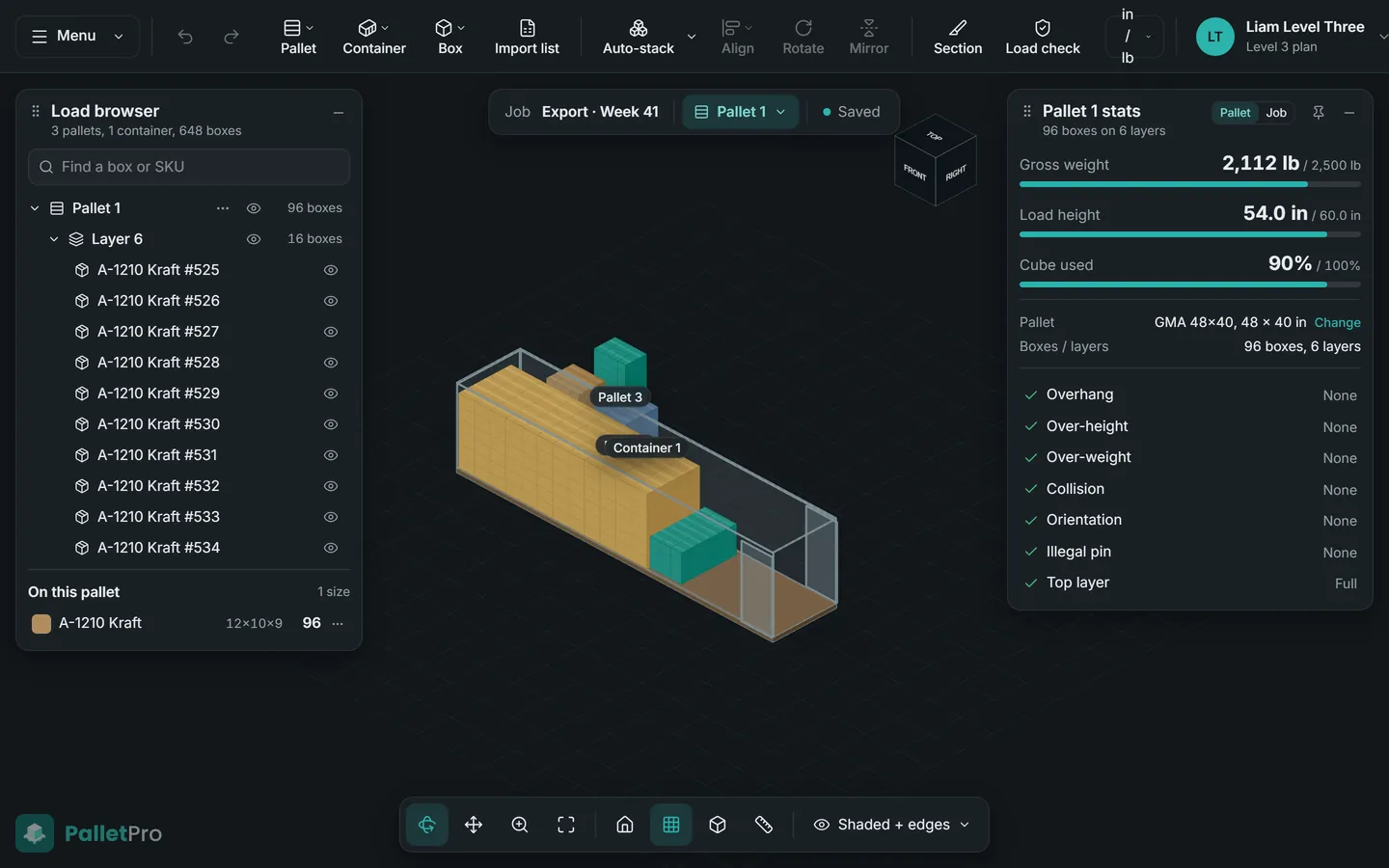Screen dimensions: 1389x868
Task: Open A-1210 Kraft size options ellipsis
Action: coord(338,624)
